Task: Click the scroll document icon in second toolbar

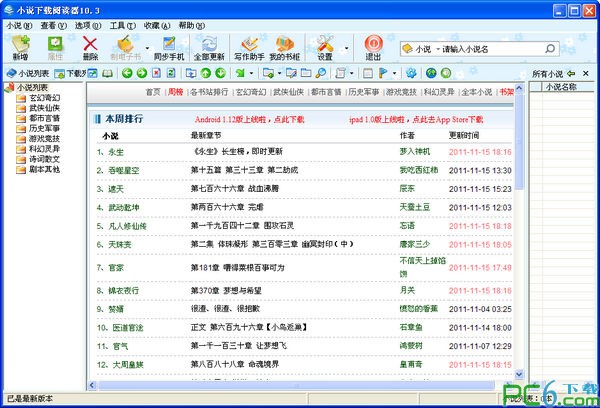Action: [x=340, y=73]
